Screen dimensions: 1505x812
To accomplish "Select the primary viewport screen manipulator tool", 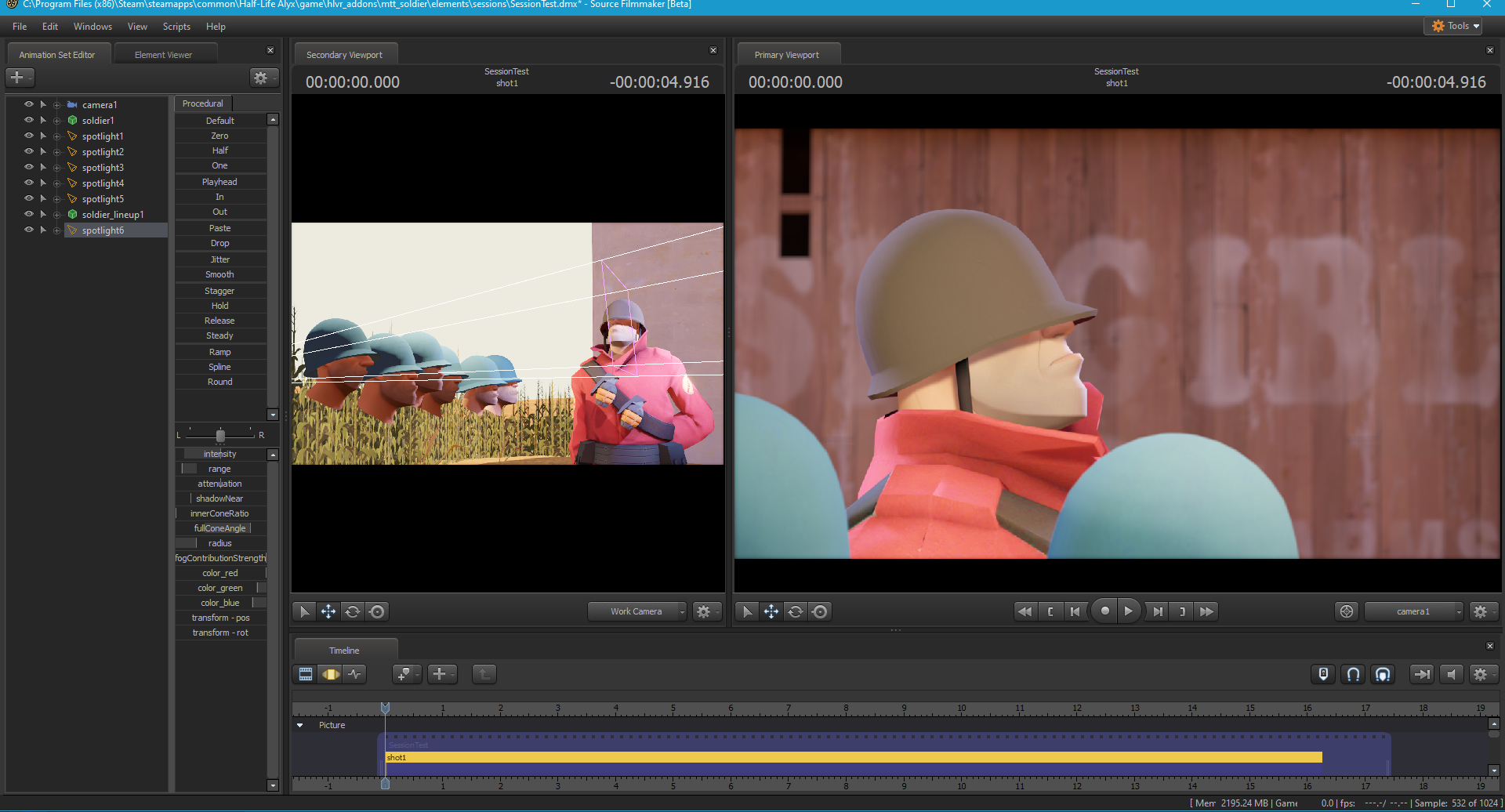I will (x=820, y=611).
